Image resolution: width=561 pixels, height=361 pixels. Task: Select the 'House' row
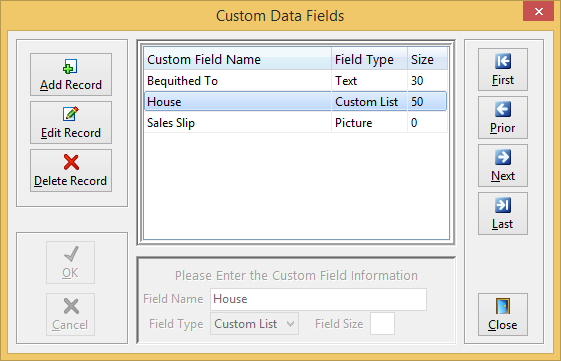[296, 102]
